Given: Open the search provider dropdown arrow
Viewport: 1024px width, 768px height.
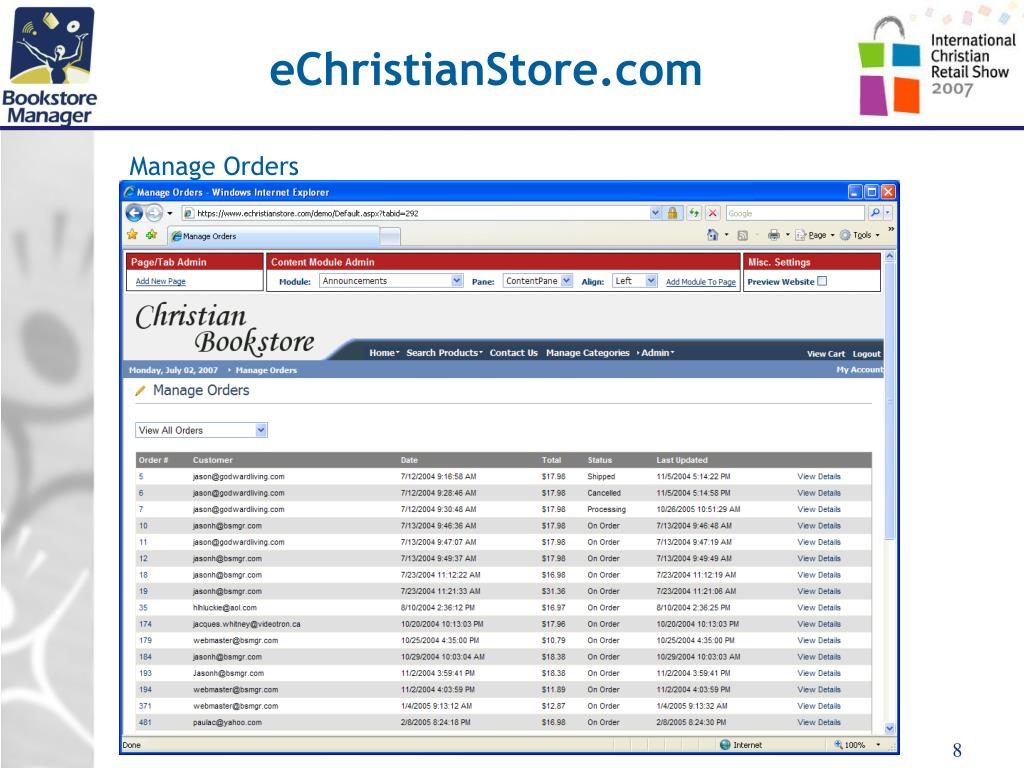Looking at the screenshot, I should (x=888, y=213).
